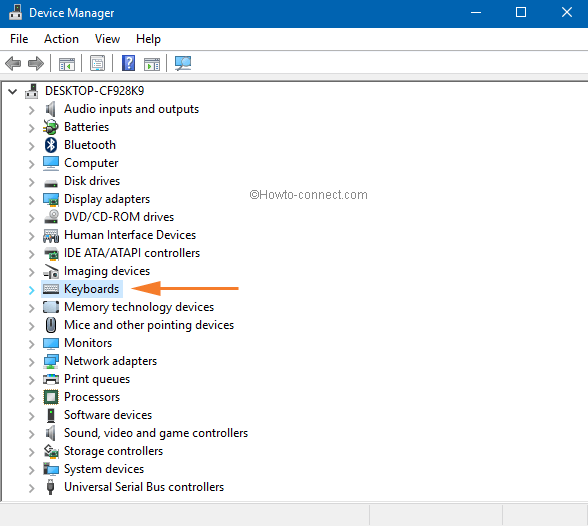Click the Action Pane toolbar icon

[152, 63]
